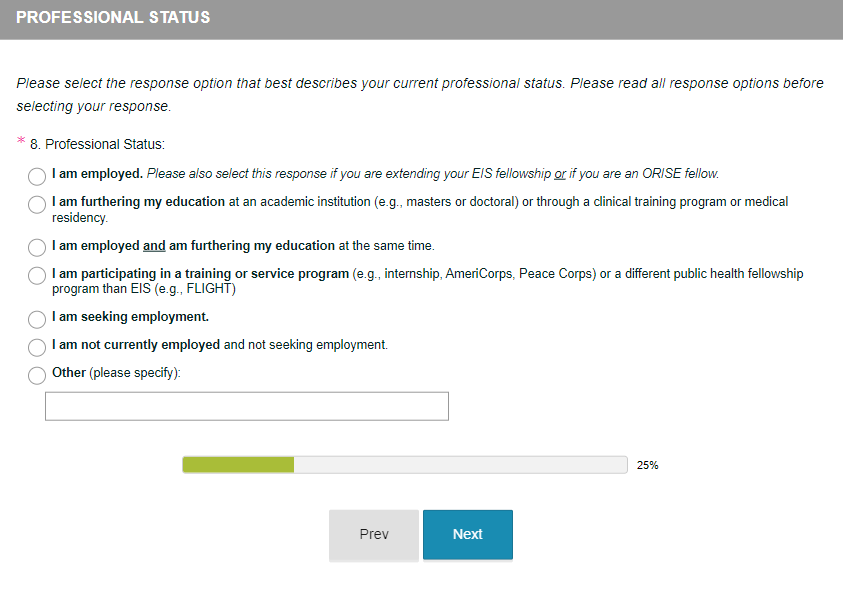The image size is (843, 597).
Task: Mark the "I am seeking employment." radio button
Action: 37,319
